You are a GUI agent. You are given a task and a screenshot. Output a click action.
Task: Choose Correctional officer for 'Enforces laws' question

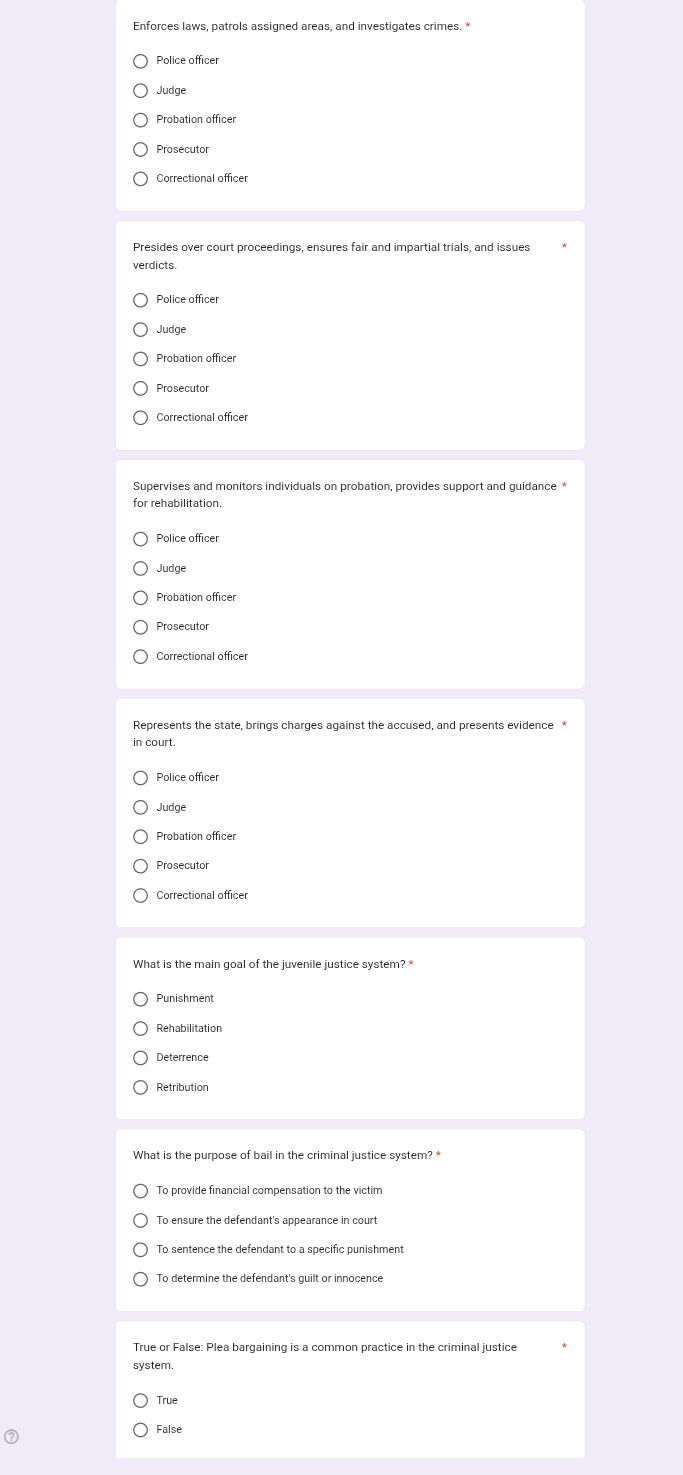point(141,179)
